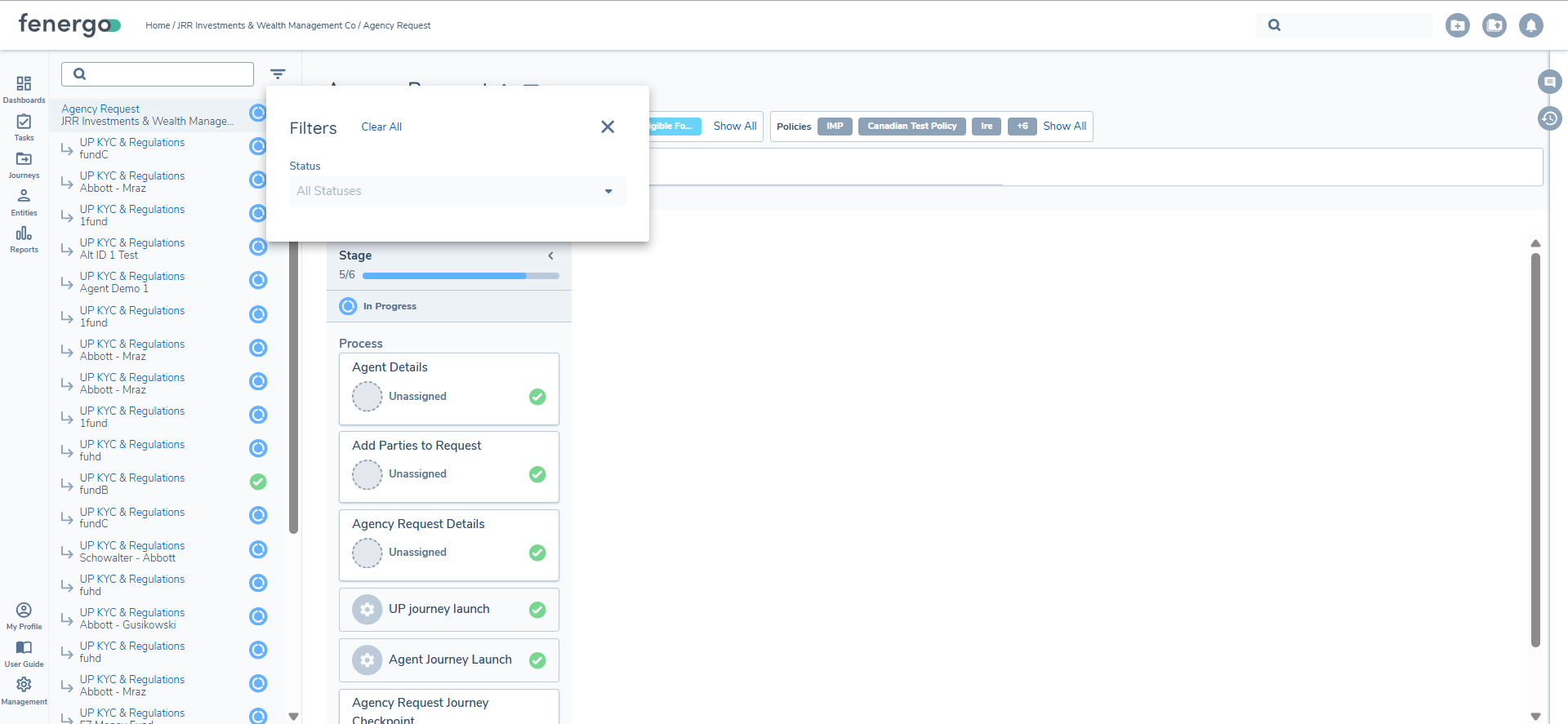The image size is (1568, 724).
Task: Click the scroll up arrow of main content
Action: tap(1535, 243)
